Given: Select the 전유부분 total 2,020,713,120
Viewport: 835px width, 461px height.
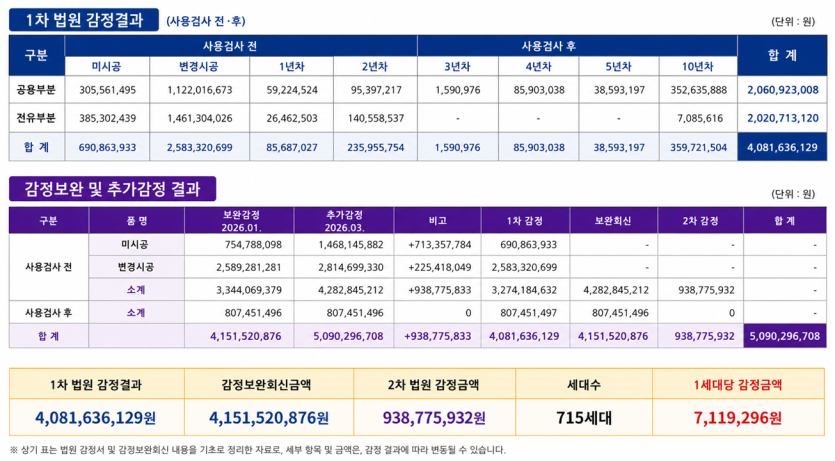Looking at the screenshot, I should coord(783,118).
